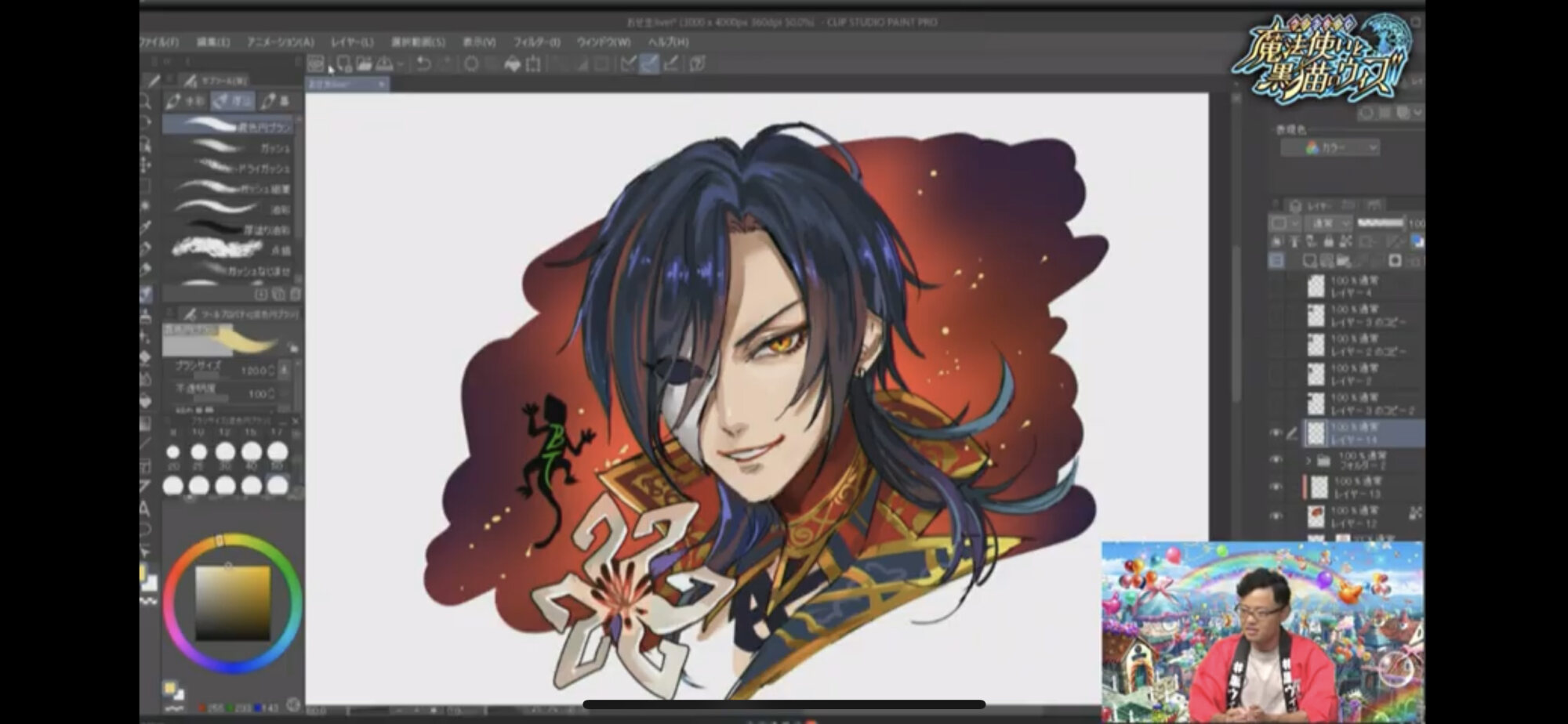The image size is (1568, 724).
Task: Click the New layer folder icon
Action: tap(1344, 260)
